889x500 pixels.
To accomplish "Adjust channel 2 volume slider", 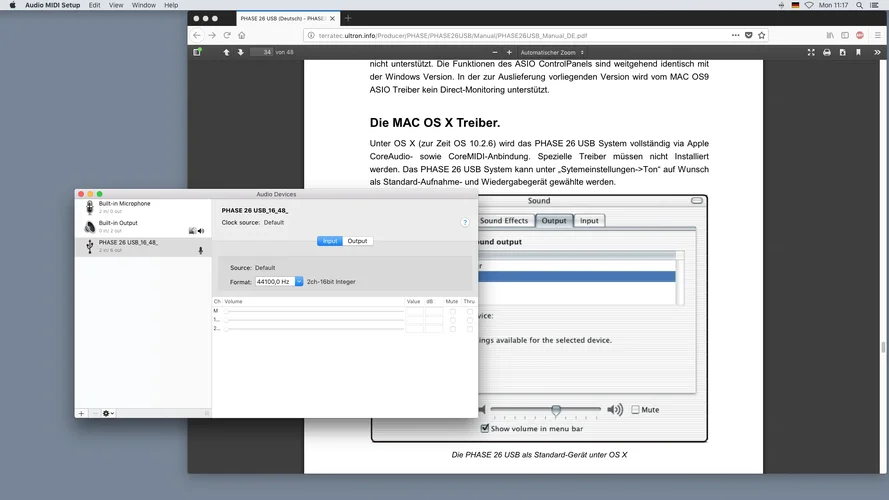I will tap(314, 328).
